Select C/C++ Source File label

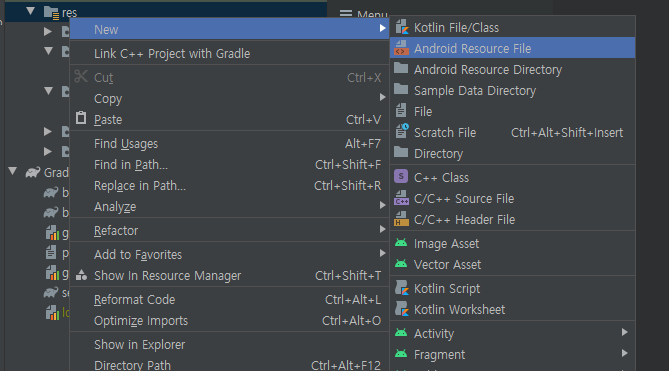tap(464, 198)
